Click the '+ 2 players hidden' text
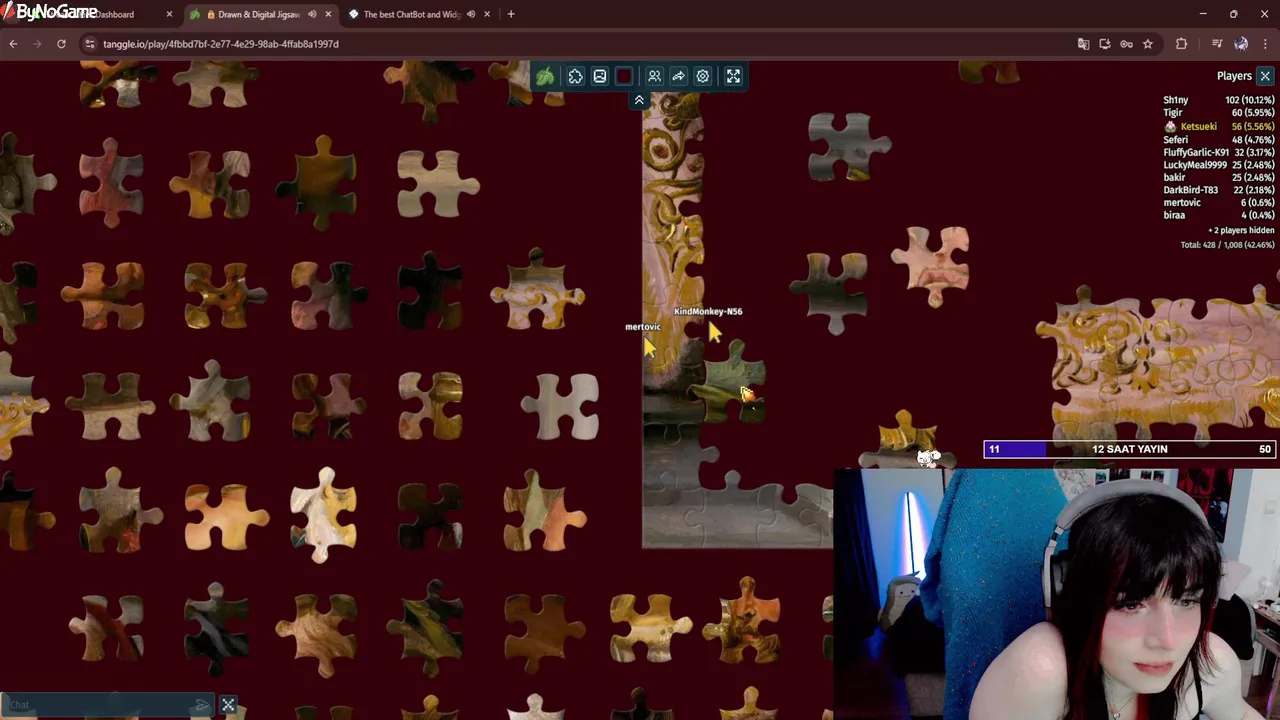The width and height of the screenshot is (1280, 720). [x=1240, y=230]
